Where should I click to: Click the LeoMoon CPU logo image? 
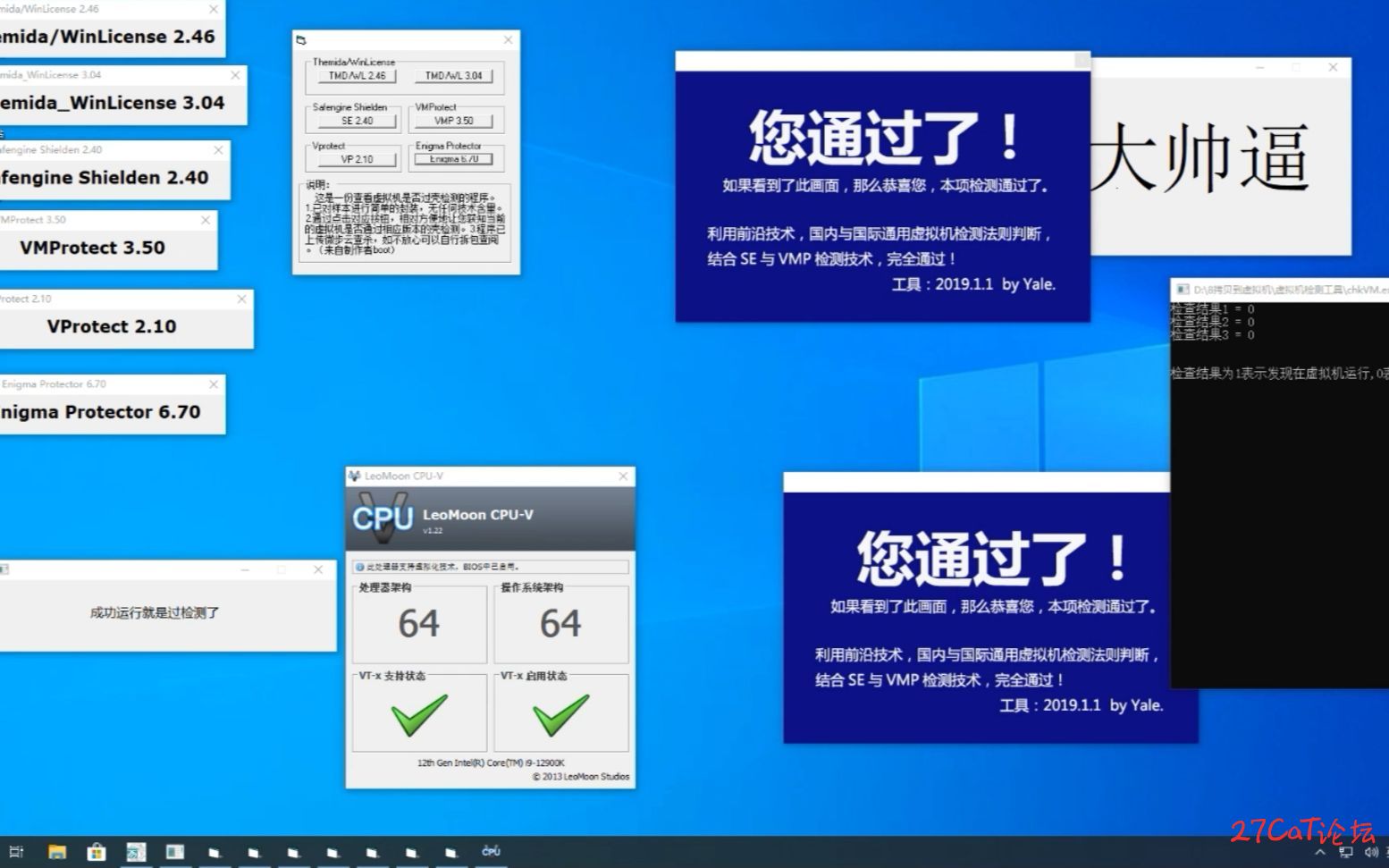(383, 518)
